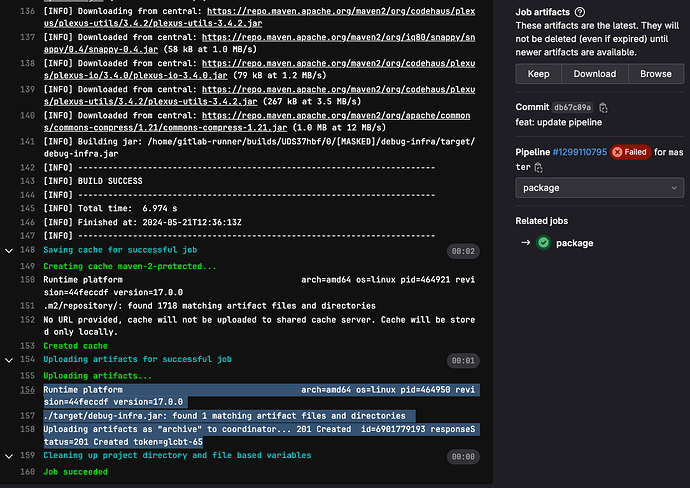Copy branch name master icon

coord(538,167)
